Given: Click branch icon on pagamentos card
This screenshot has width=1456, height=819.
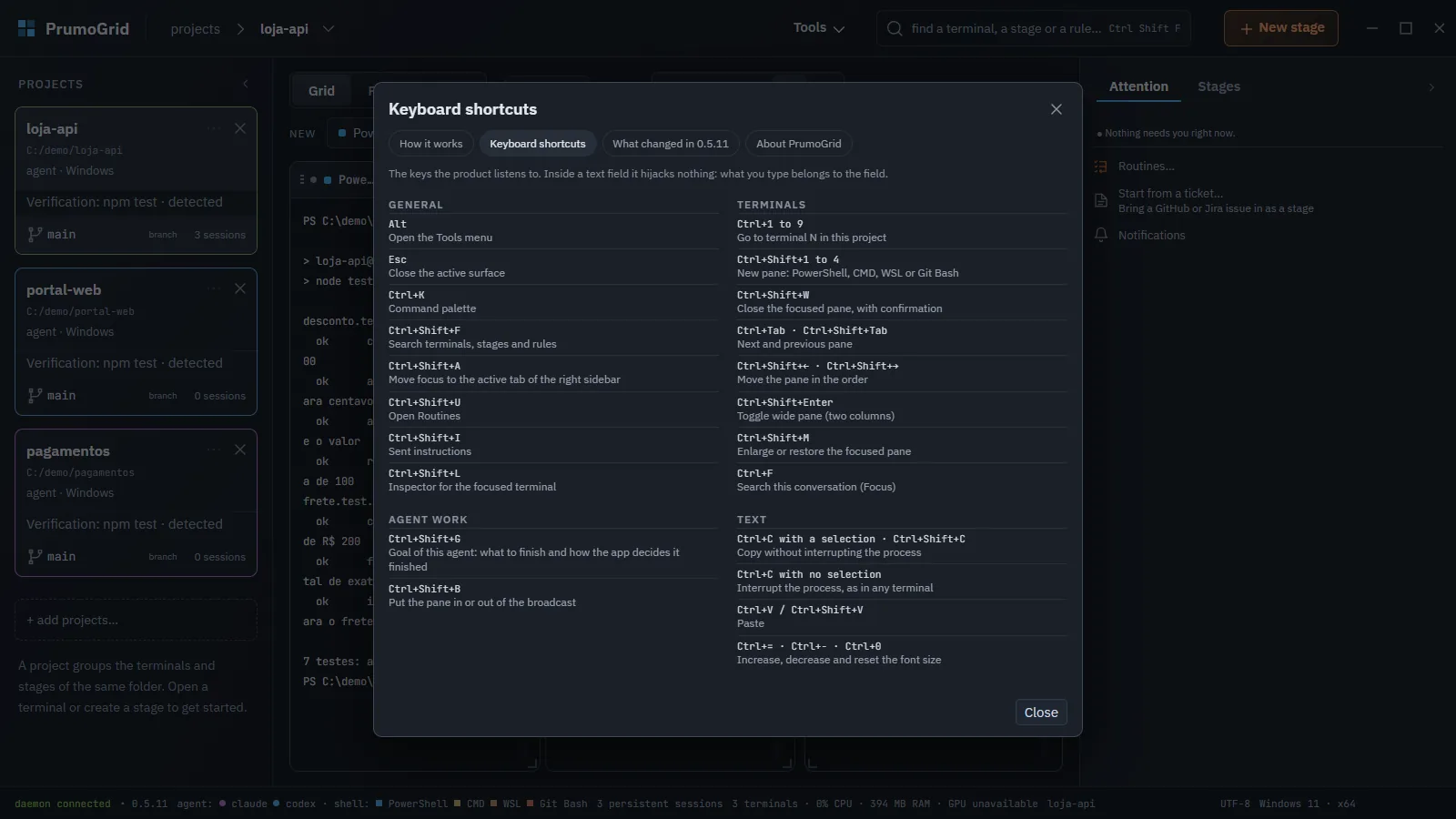Looking at the screenshot, I should (35, 556).
